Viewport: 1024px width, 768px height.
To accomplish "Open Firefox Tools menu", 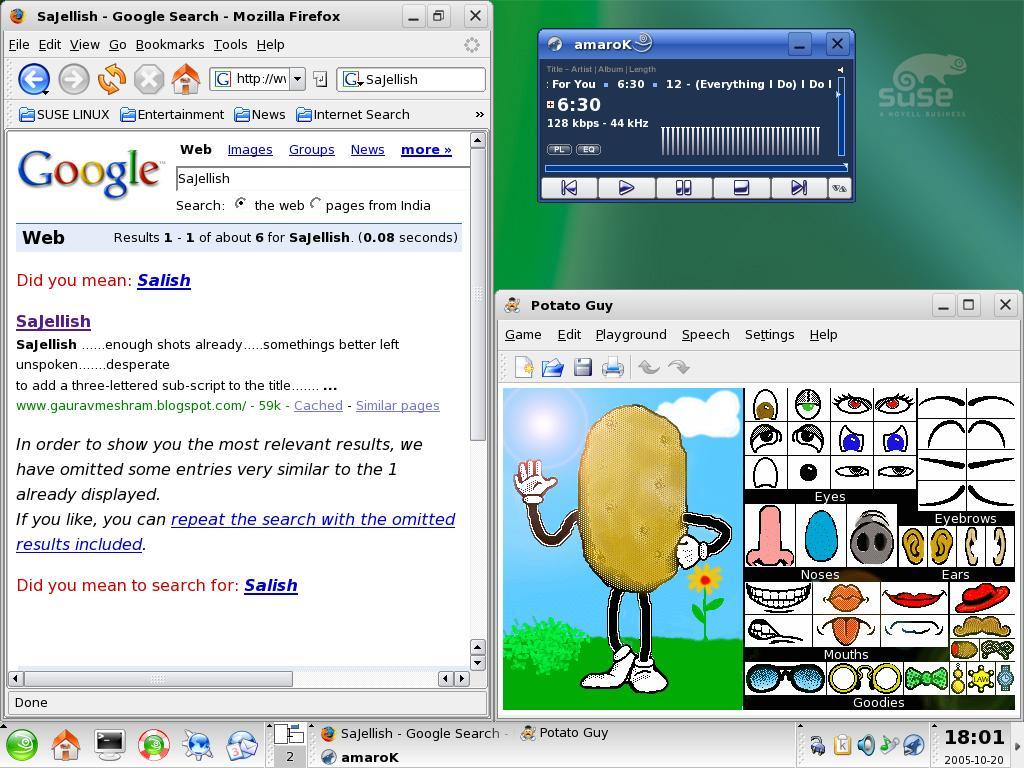I will click(231, 44).
